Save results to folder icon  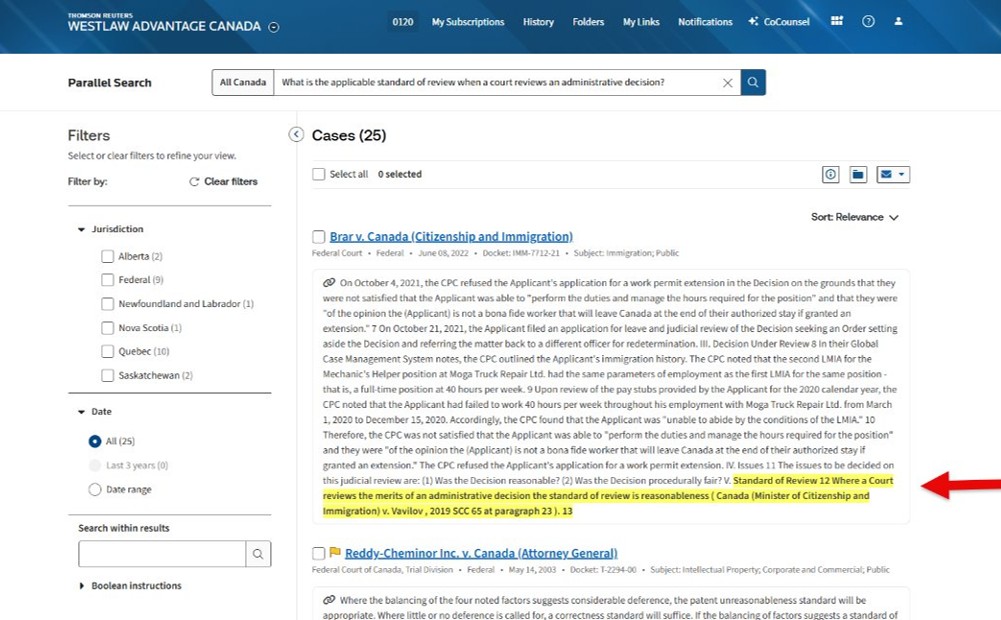858,174
